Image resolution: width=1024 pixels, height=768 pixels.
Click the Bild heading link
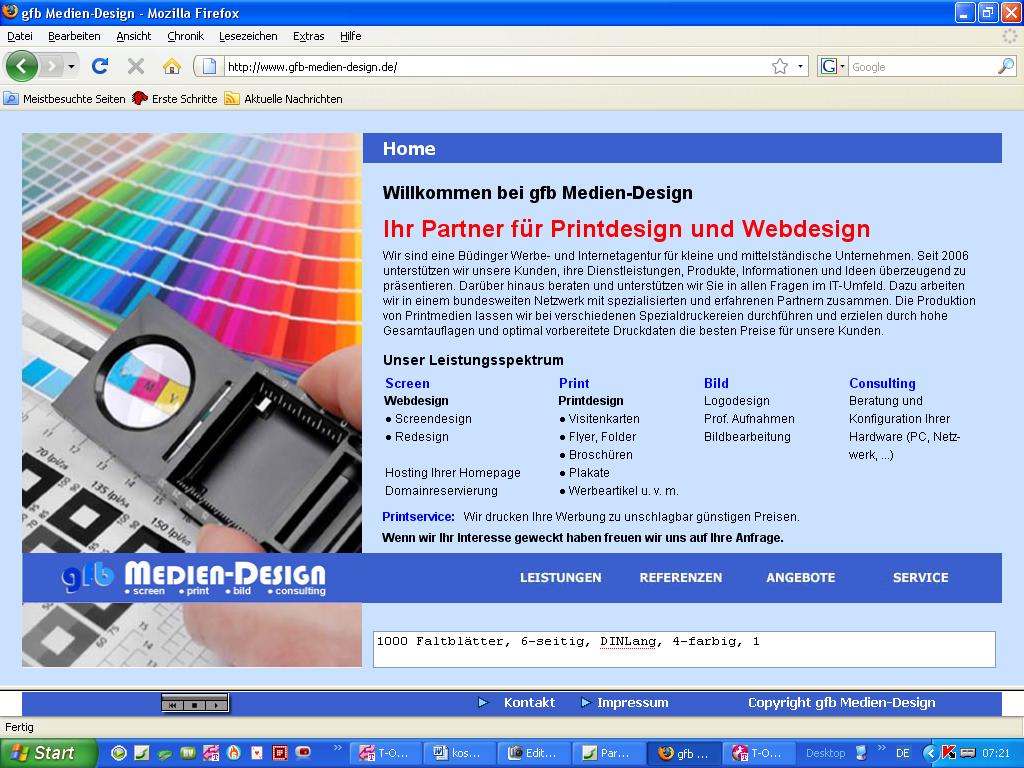click(x=716, y=383)
